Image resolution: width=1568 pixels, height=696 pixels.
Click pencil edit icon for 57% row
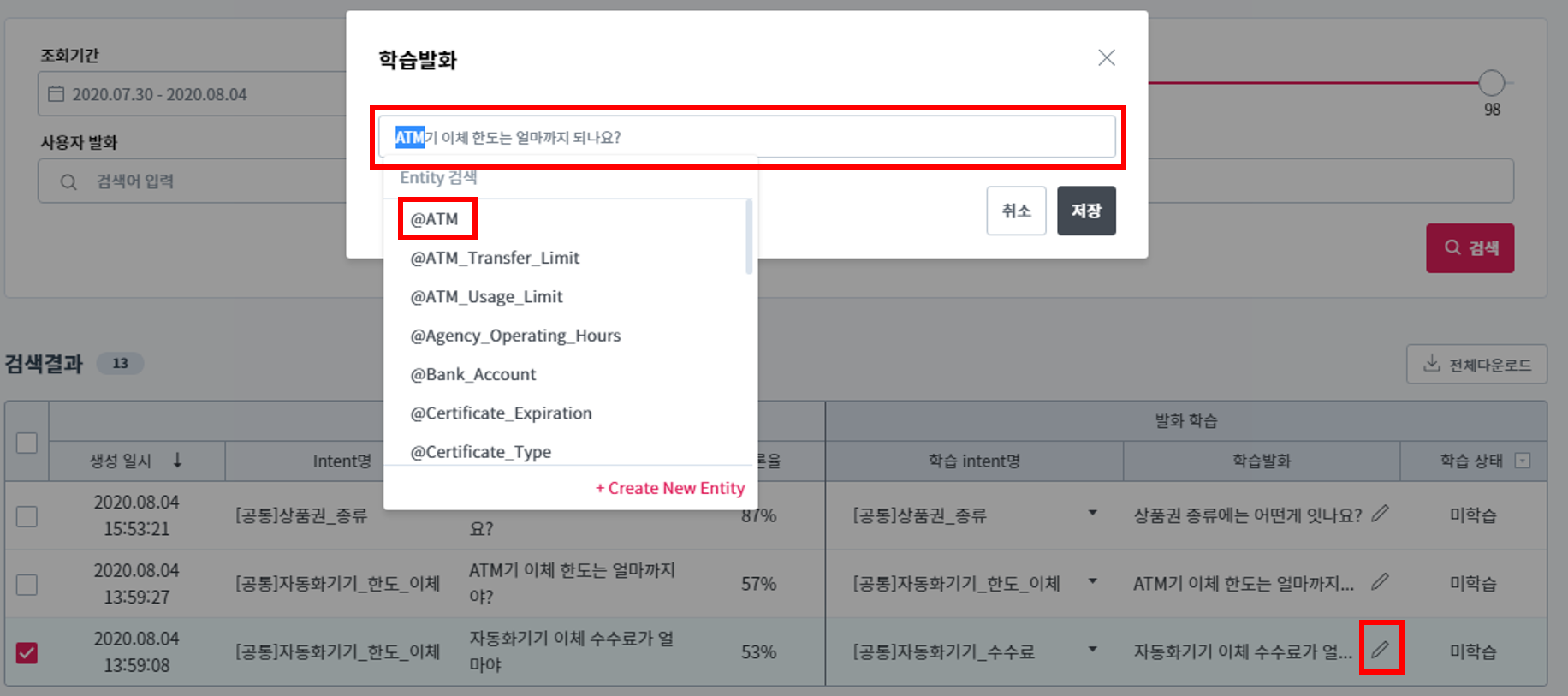1379,582
